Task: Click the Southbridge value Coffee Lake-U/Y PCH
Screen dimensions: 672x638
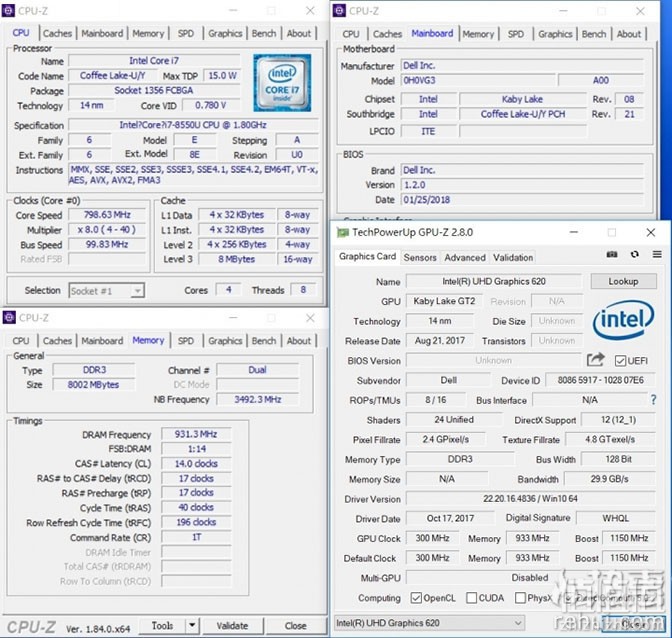Action: pyautogui.click(x=523, y=114)
